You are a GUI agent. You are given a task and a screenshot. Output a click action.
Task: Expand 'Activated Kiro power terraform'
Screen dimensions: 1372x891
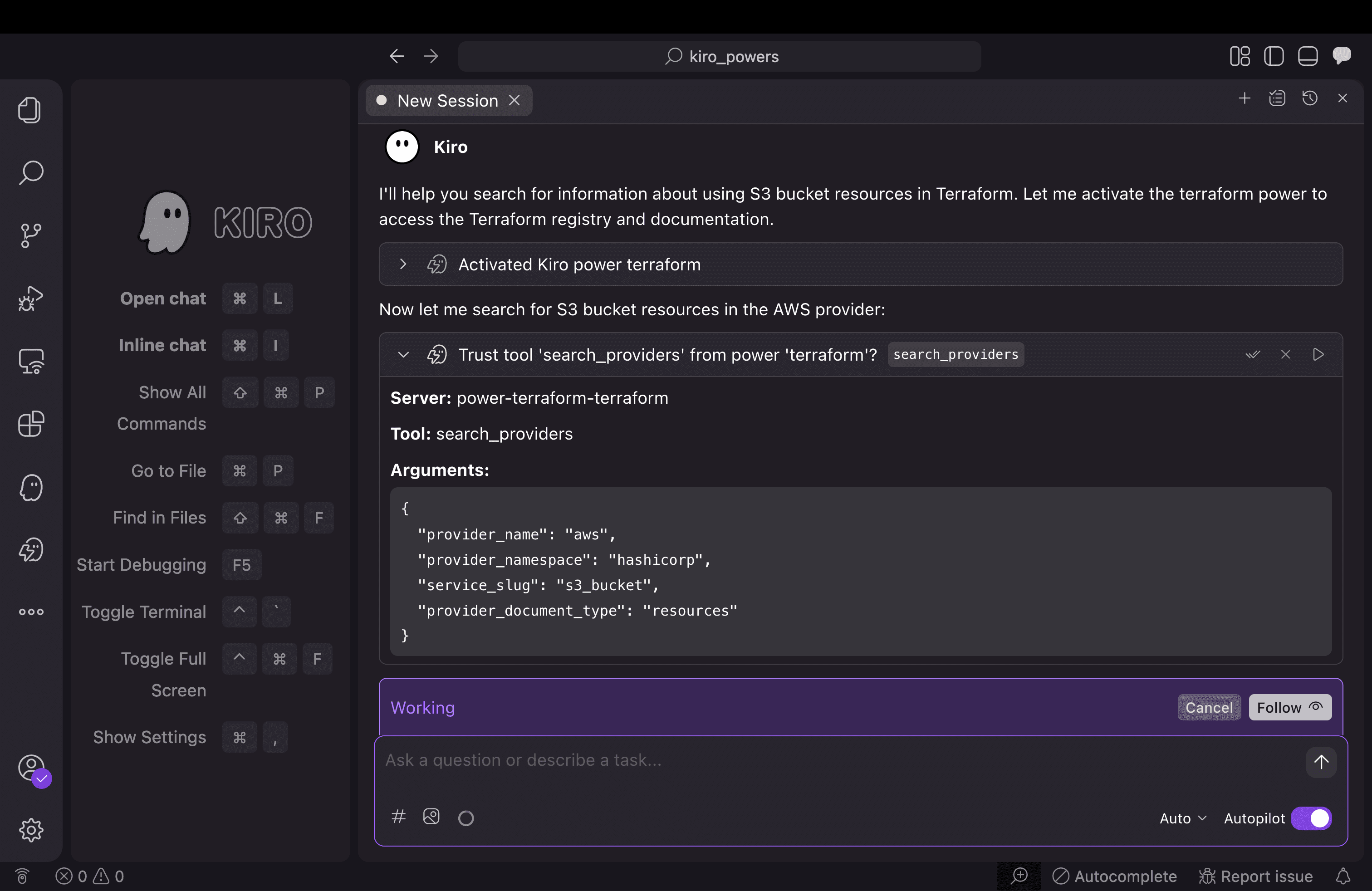pos(402,264)
